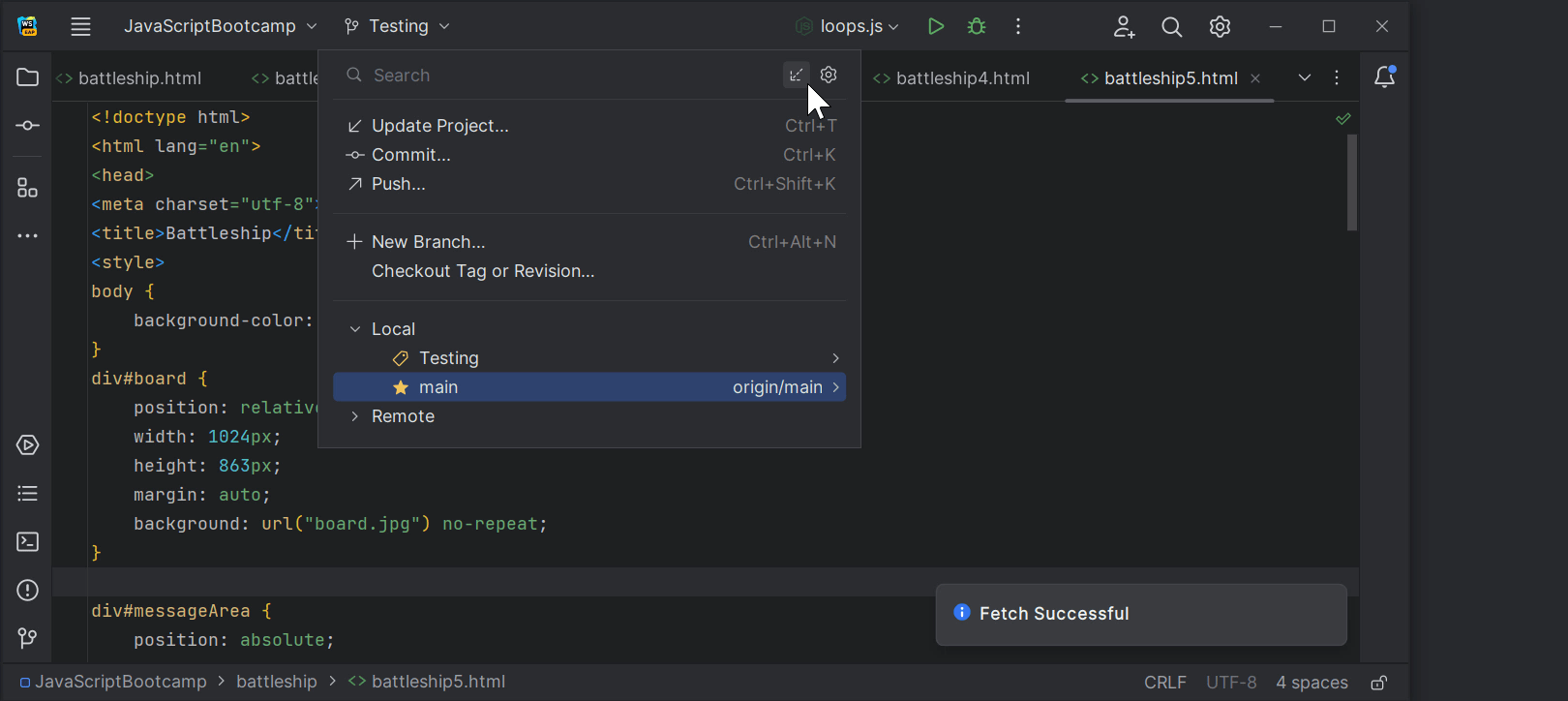This screenshot has height=701, width=1568.
Task: Open the Terminal tool window
Action: pyautogui.click(x=27, y=541)
